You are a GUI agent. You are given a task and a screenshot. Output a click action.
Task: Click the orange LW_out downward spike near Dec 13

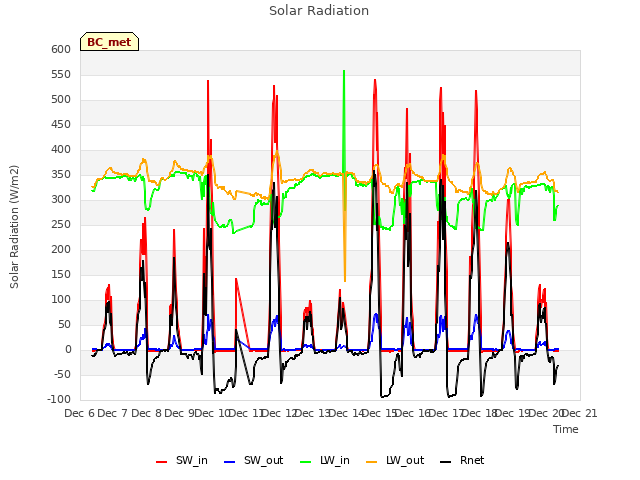[345, 280]
